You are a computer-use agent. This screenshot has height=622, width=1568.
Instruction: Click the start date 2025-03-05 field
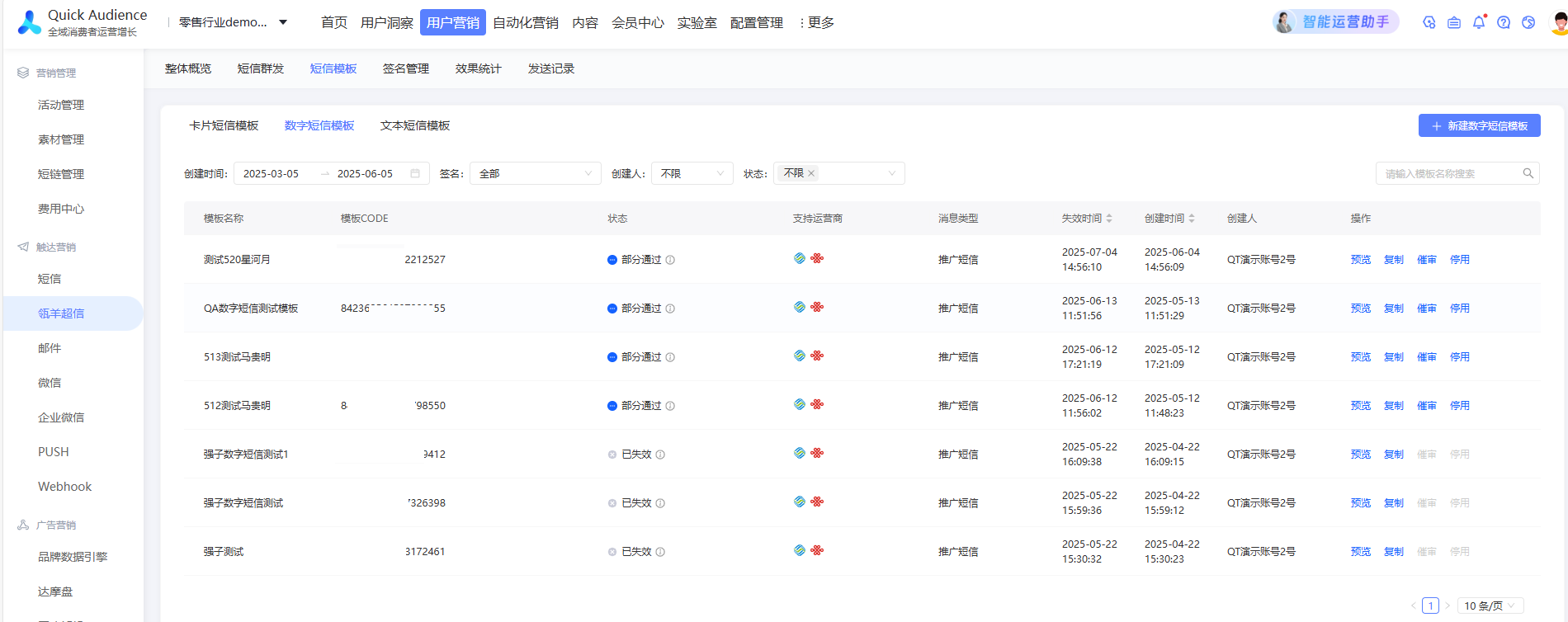click(272, 173)
